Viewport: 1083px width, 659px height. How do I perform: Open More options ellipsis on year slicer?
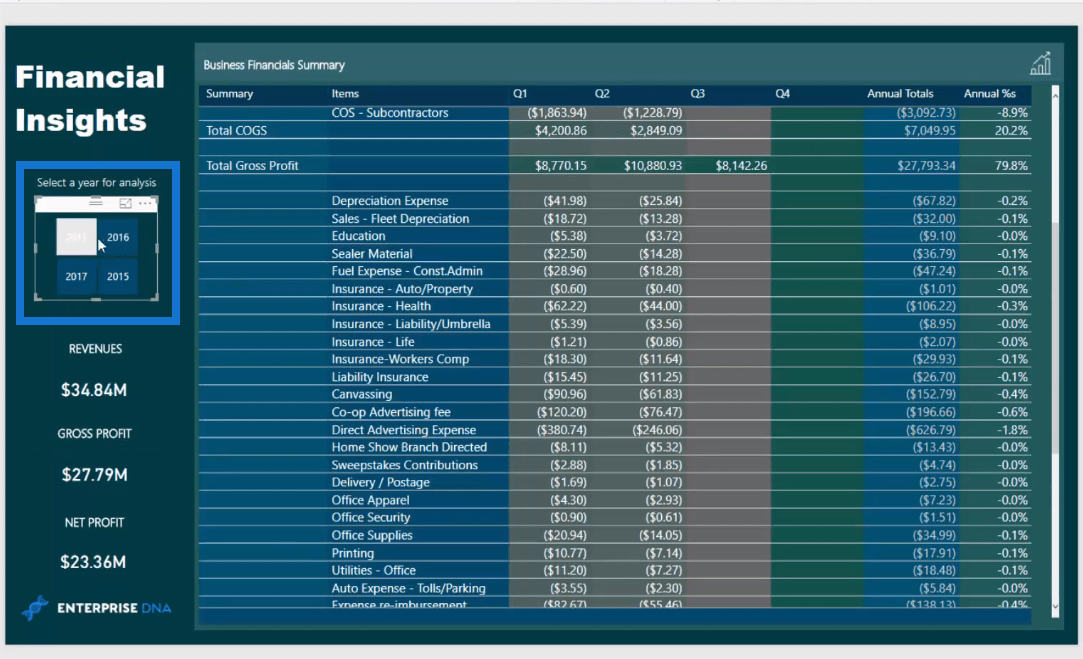(145, 203)
